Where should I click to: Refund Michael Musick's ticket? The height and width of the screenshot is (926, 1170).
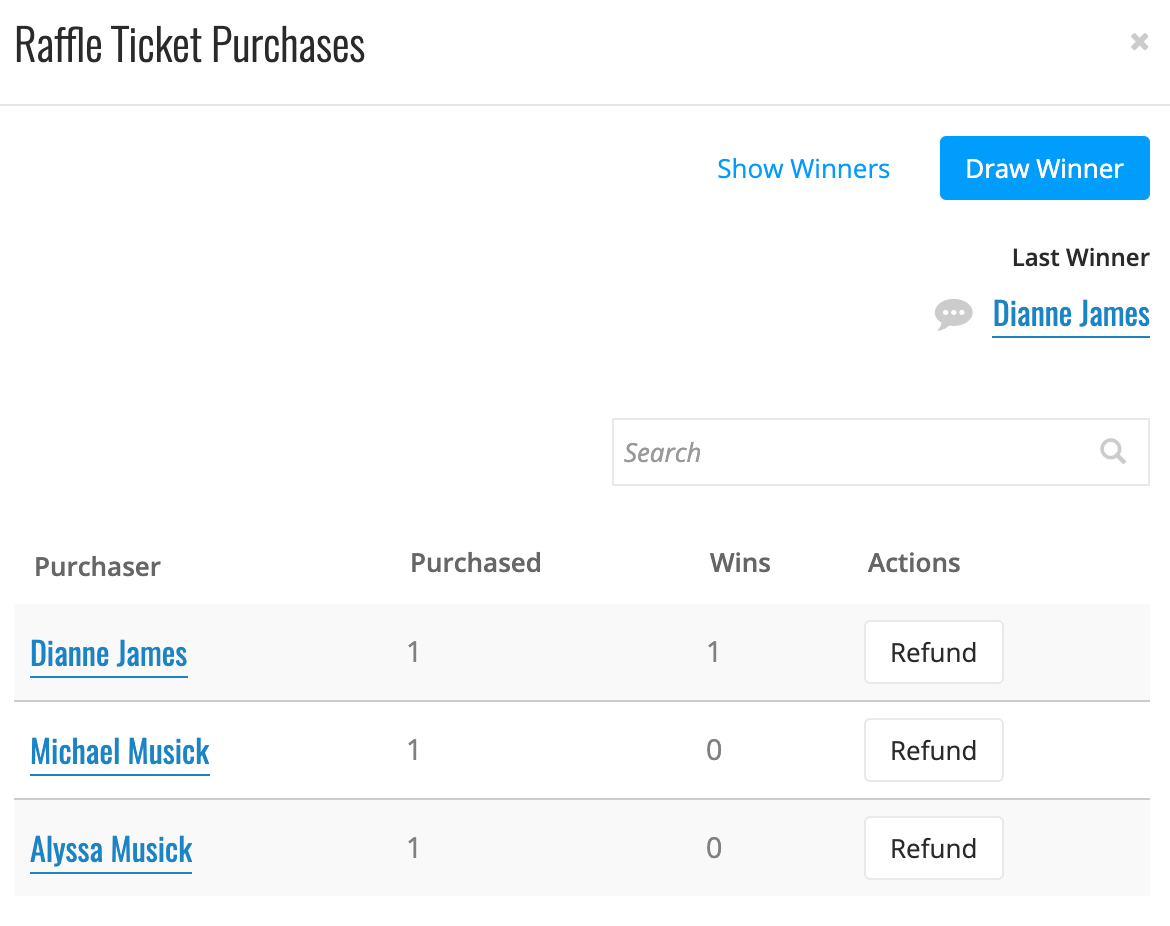pyautogui.click(x=933, y=750)
